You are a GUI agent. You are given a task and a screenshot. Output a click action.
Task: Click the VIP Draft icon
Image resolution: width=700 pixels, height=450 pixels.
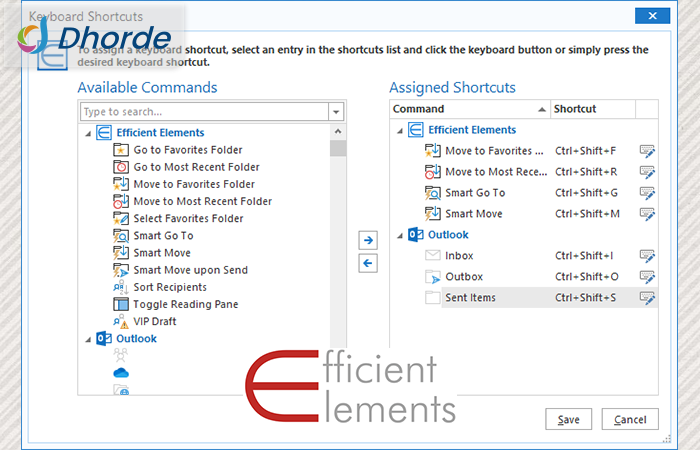point(121,321)
